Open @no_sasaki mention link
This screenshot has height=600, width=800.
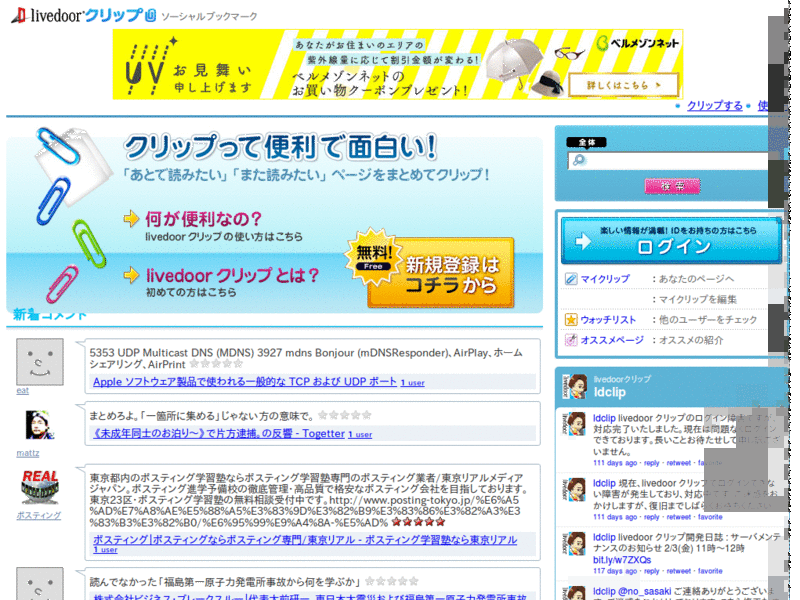click(644, 591)
